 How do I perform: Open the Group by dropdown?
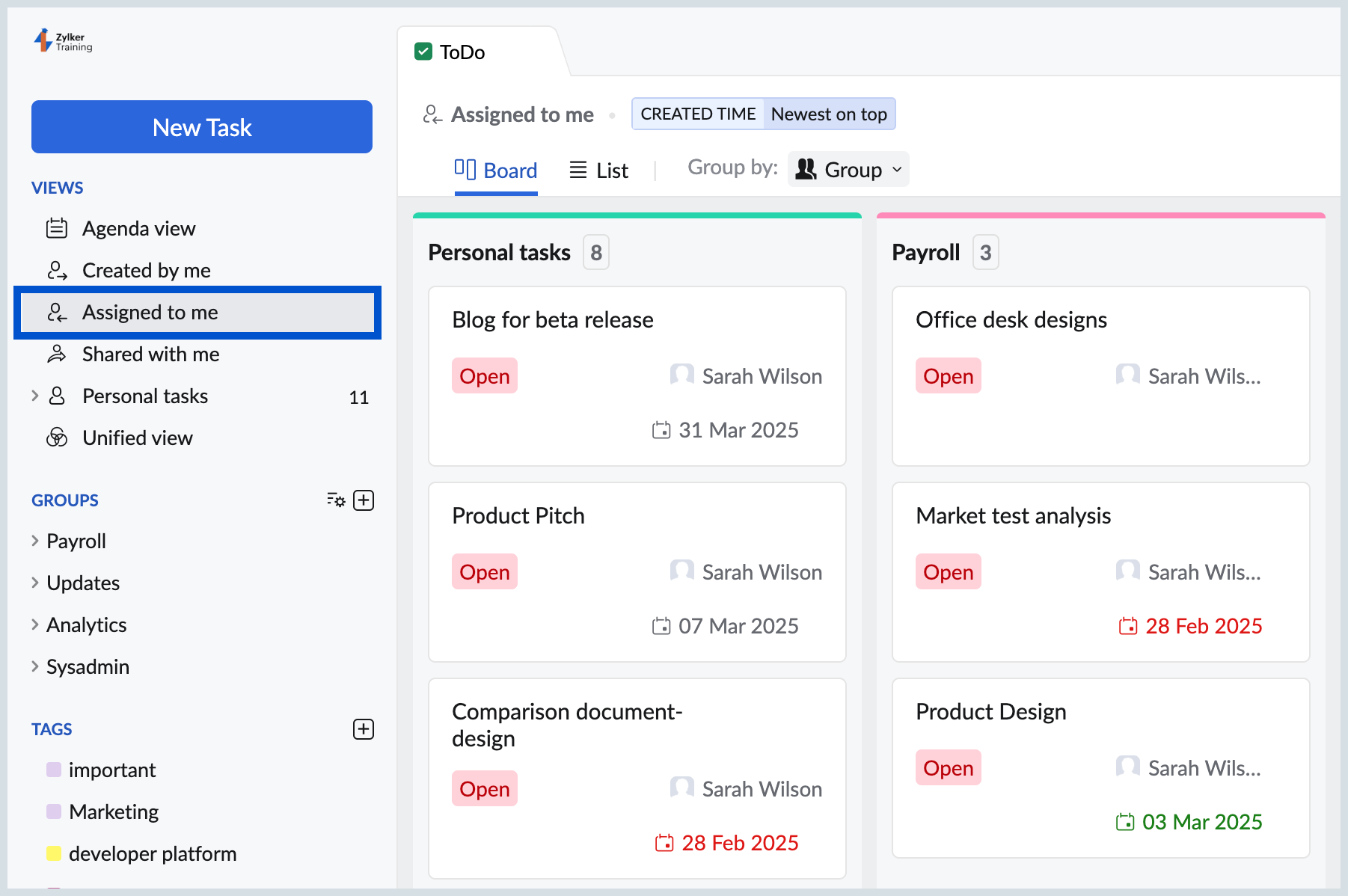[848, 170]
